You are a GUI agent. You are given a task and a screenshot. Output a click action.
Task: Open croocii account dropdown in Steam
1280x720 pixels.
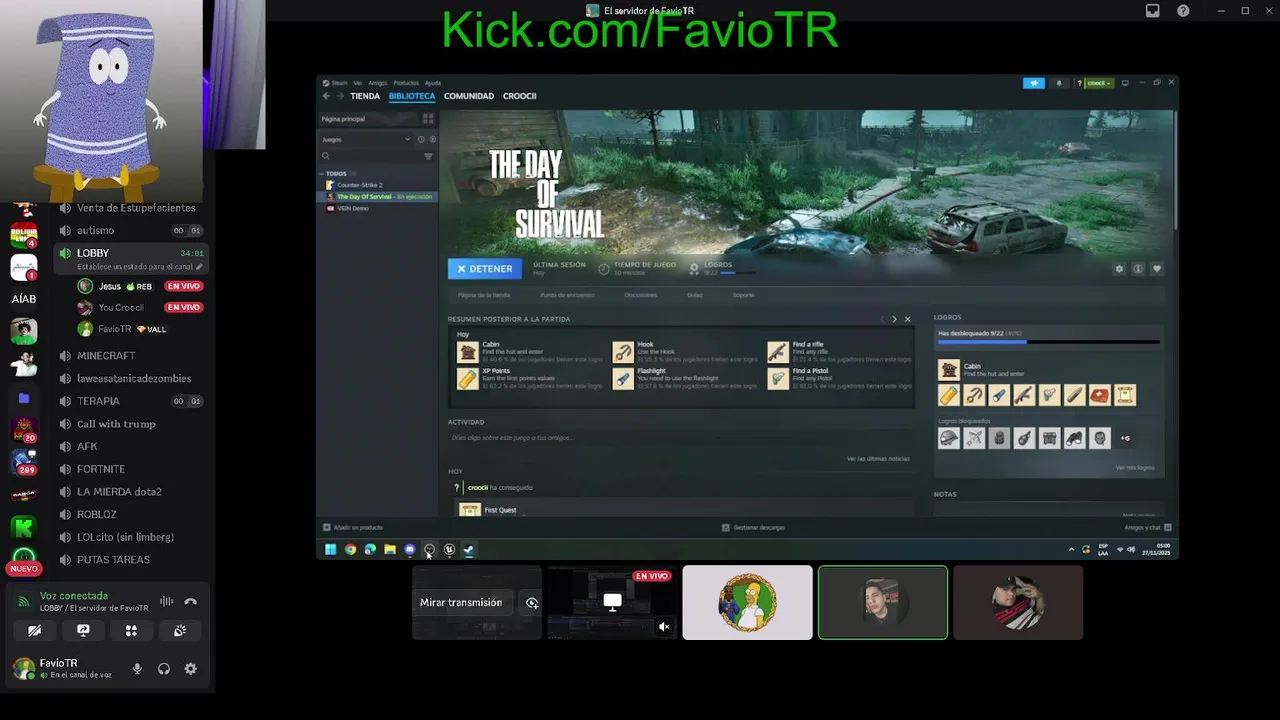coord(1099,83)
